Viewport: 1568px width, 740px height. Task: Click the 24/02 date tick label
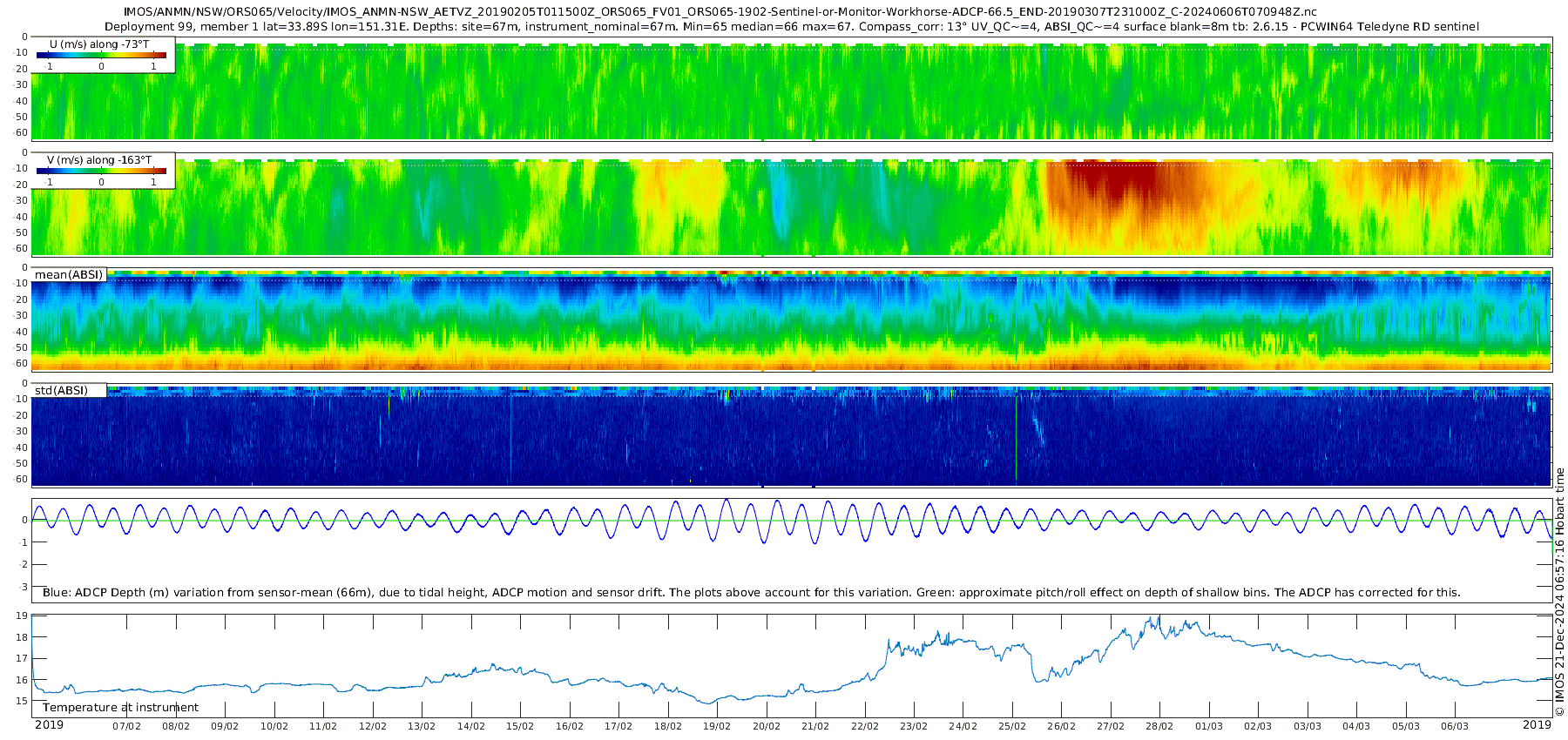tap(963, 726)
